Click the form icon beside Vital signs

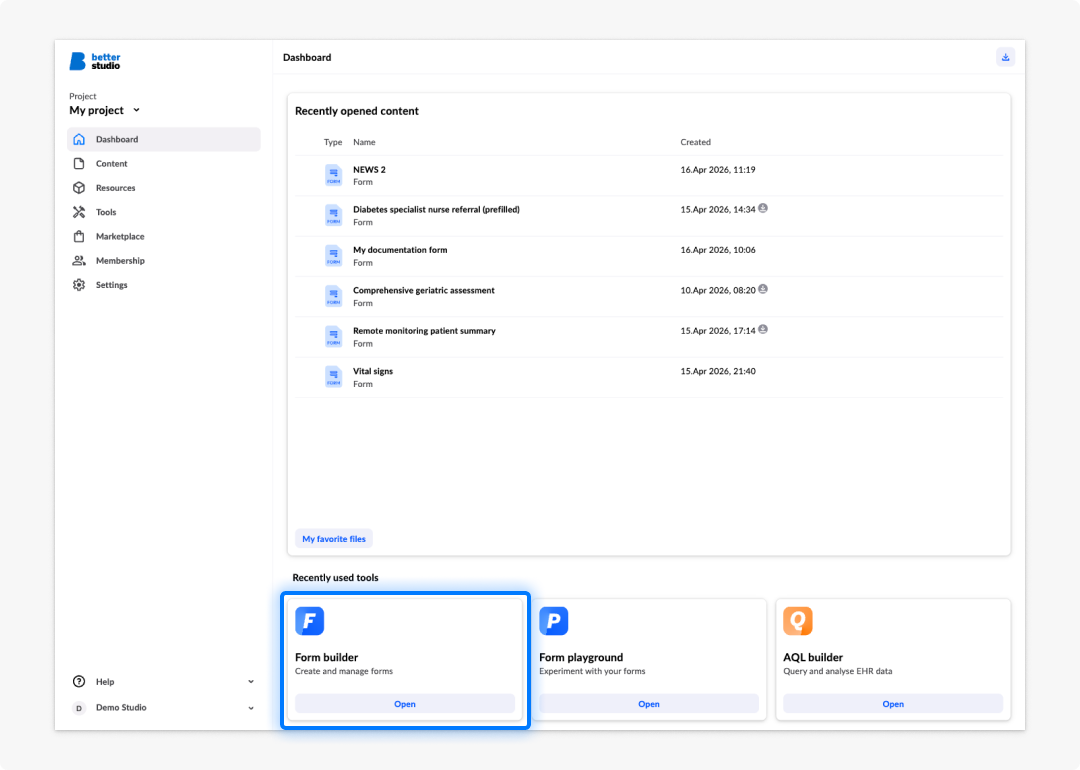[x=333, y=377]
